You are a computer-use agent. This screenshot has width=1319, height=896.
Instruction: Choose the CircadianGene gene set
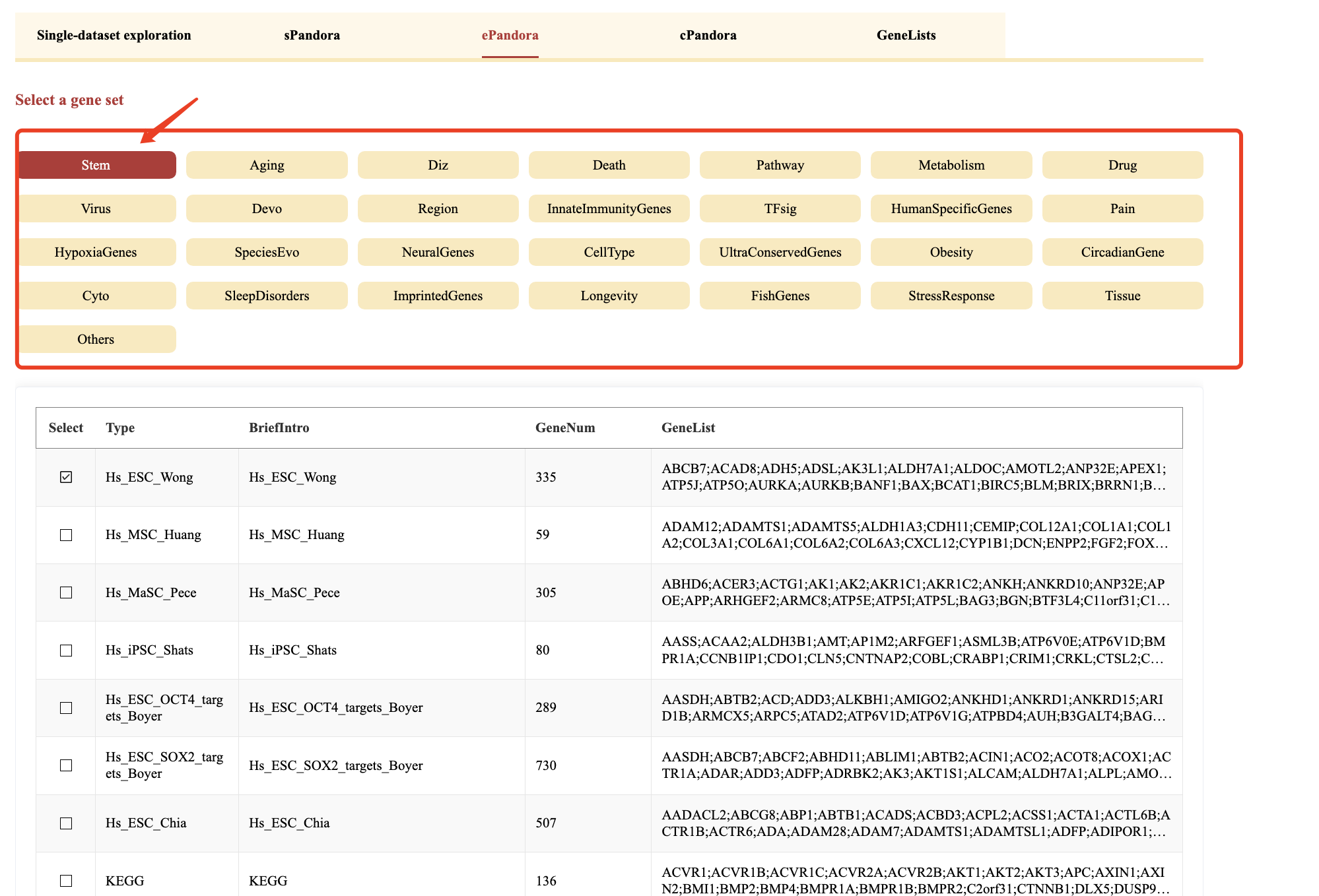pos(1122,252)
